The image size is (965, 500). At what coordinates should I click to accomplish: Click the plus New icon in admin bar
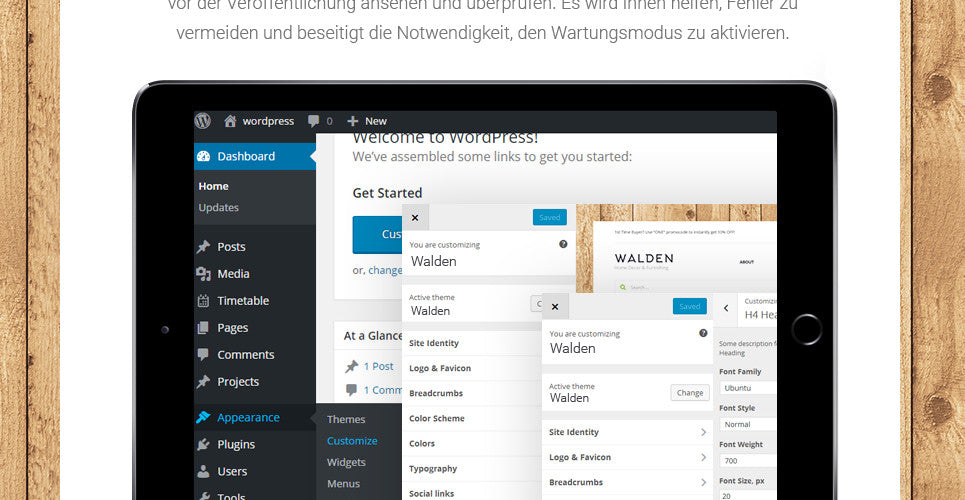352,121
